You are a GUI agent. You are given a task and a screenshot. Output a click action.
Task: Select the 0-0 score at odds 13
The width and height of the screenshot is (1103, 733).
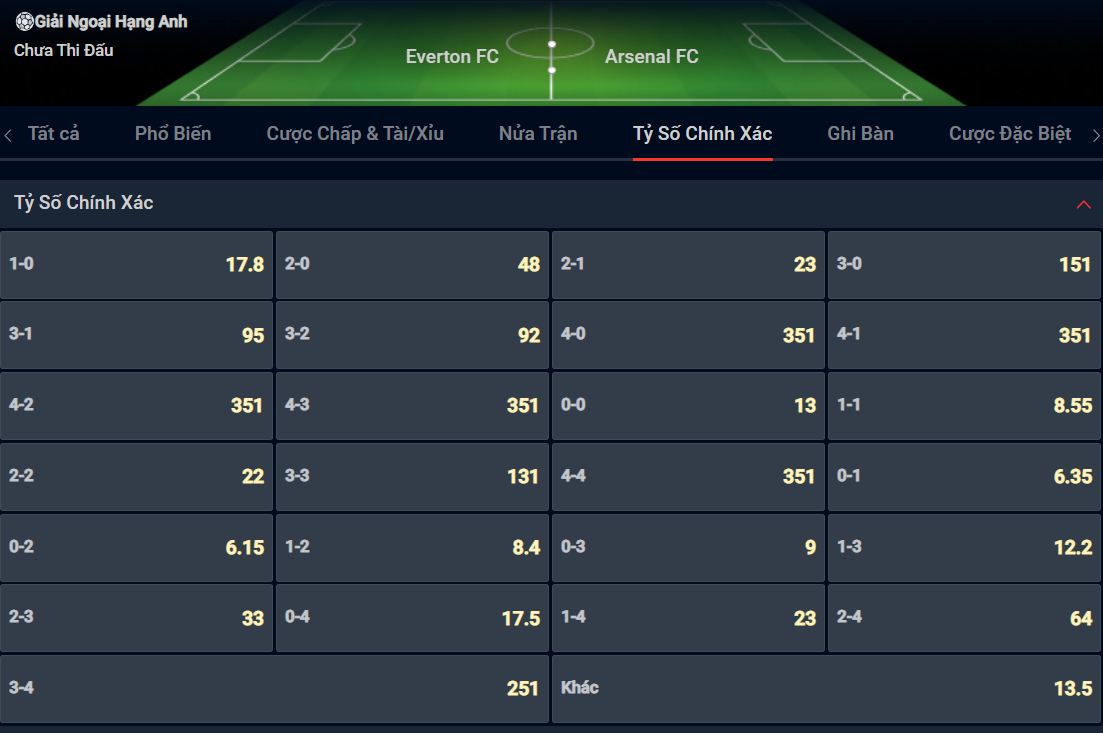(688, 406)
